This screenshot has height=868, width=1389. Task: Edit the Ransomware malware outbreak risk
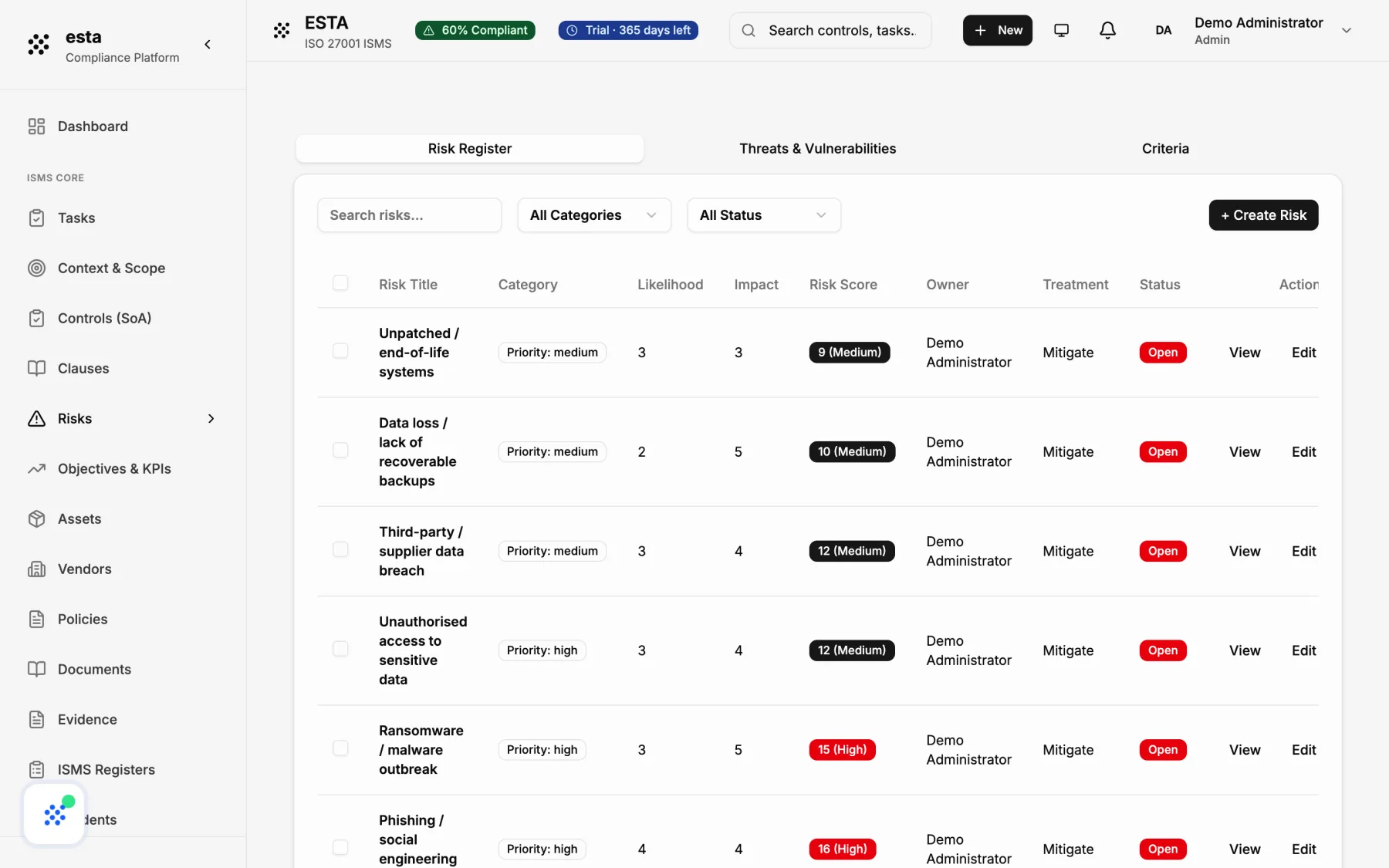point(1304,750)
